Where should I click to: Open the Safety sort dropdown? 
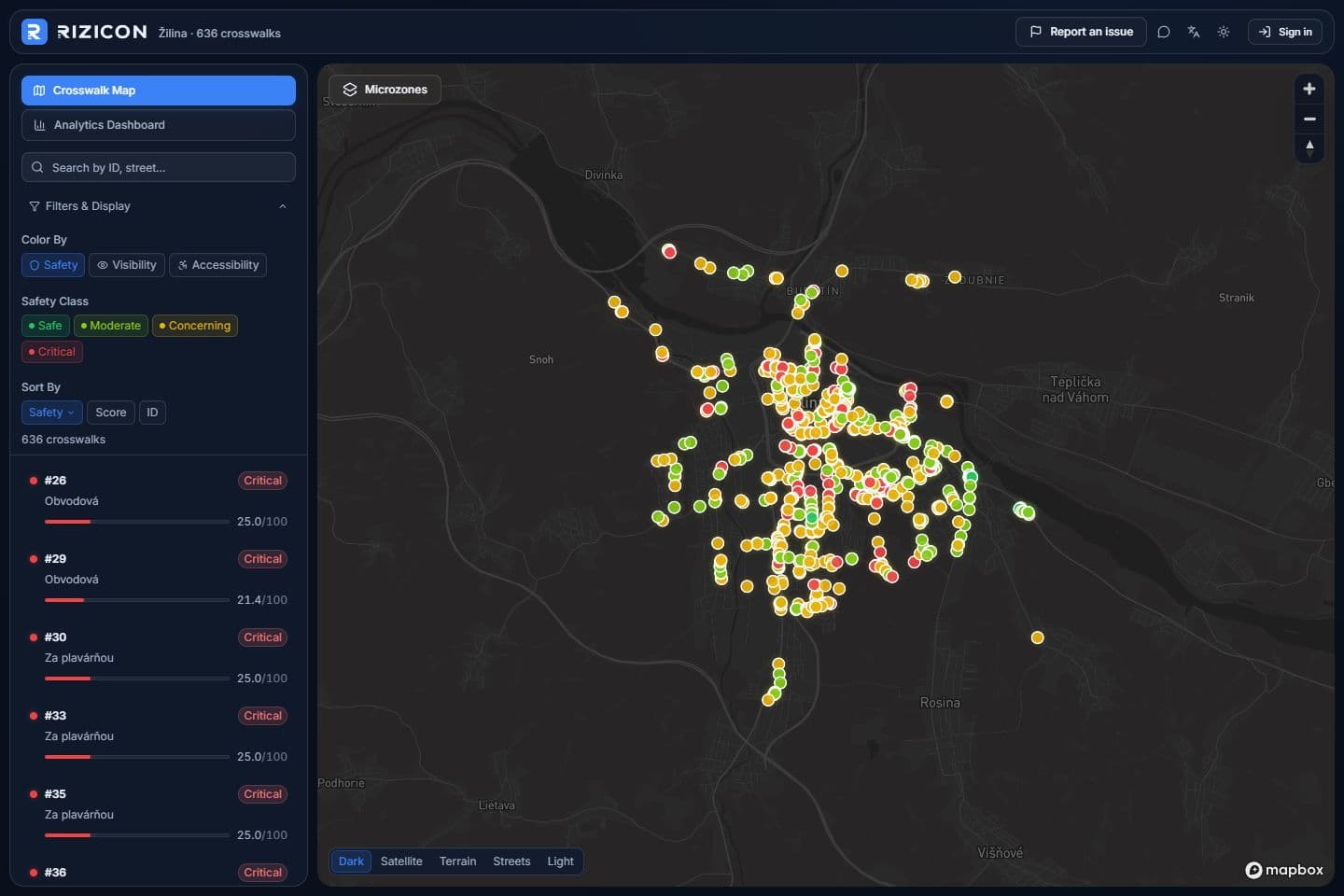coord(52,413)
